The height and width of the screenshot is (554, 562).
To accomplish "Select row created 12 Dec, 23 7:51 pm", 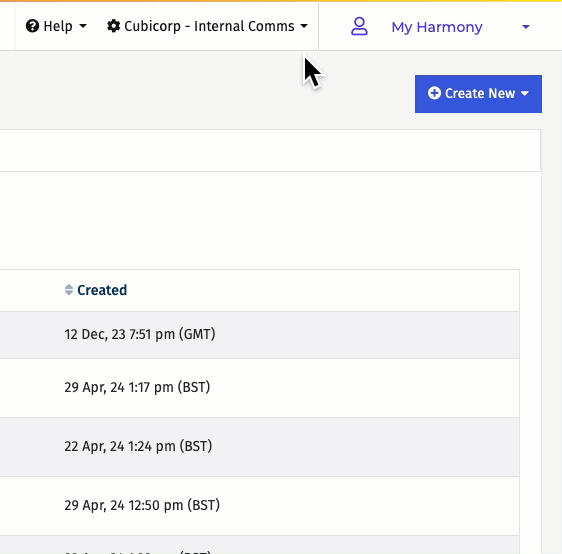I will click(x=259, y=335).
